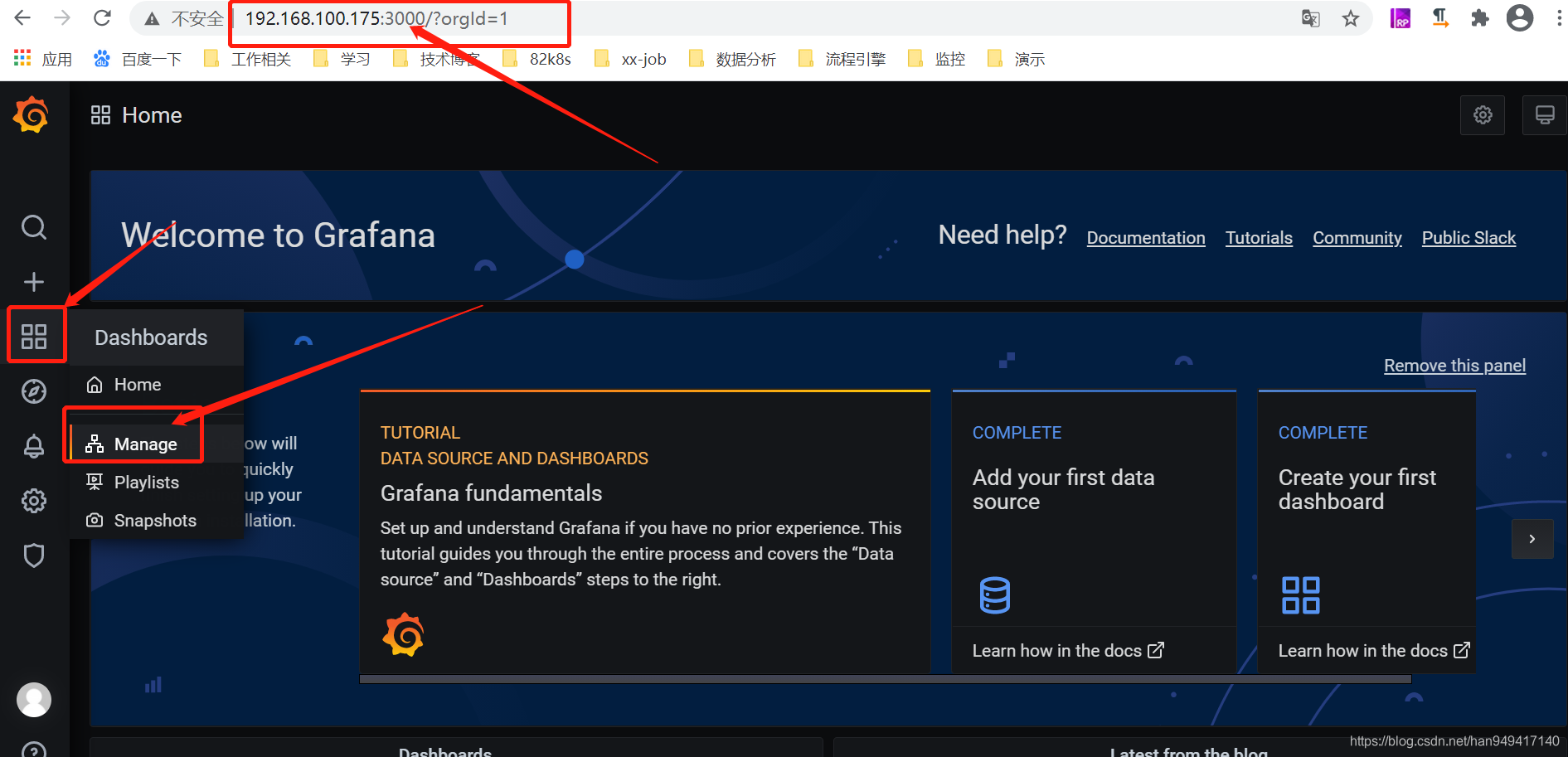Open the Chrome profile avatar icon
This screenshot has height=757, width=1568.
point(1520,17)
